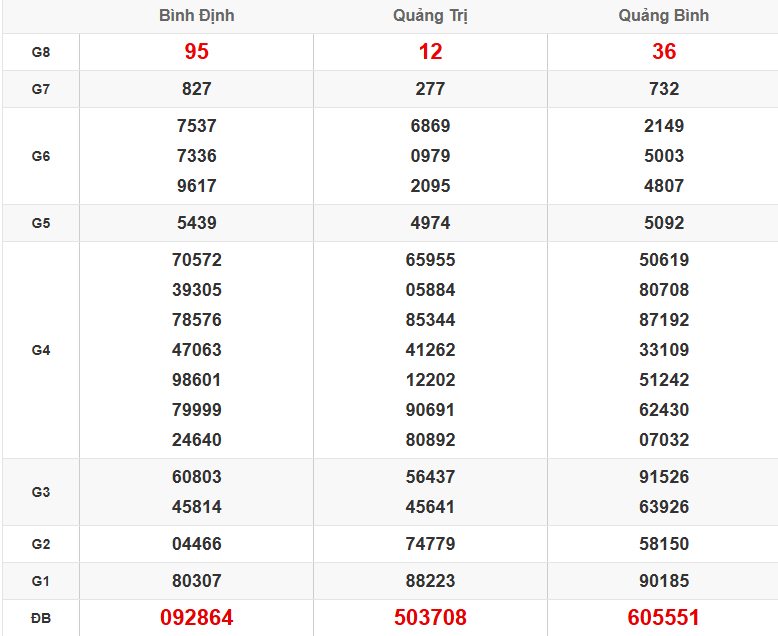Click special prize number 503708

[430, 618]
